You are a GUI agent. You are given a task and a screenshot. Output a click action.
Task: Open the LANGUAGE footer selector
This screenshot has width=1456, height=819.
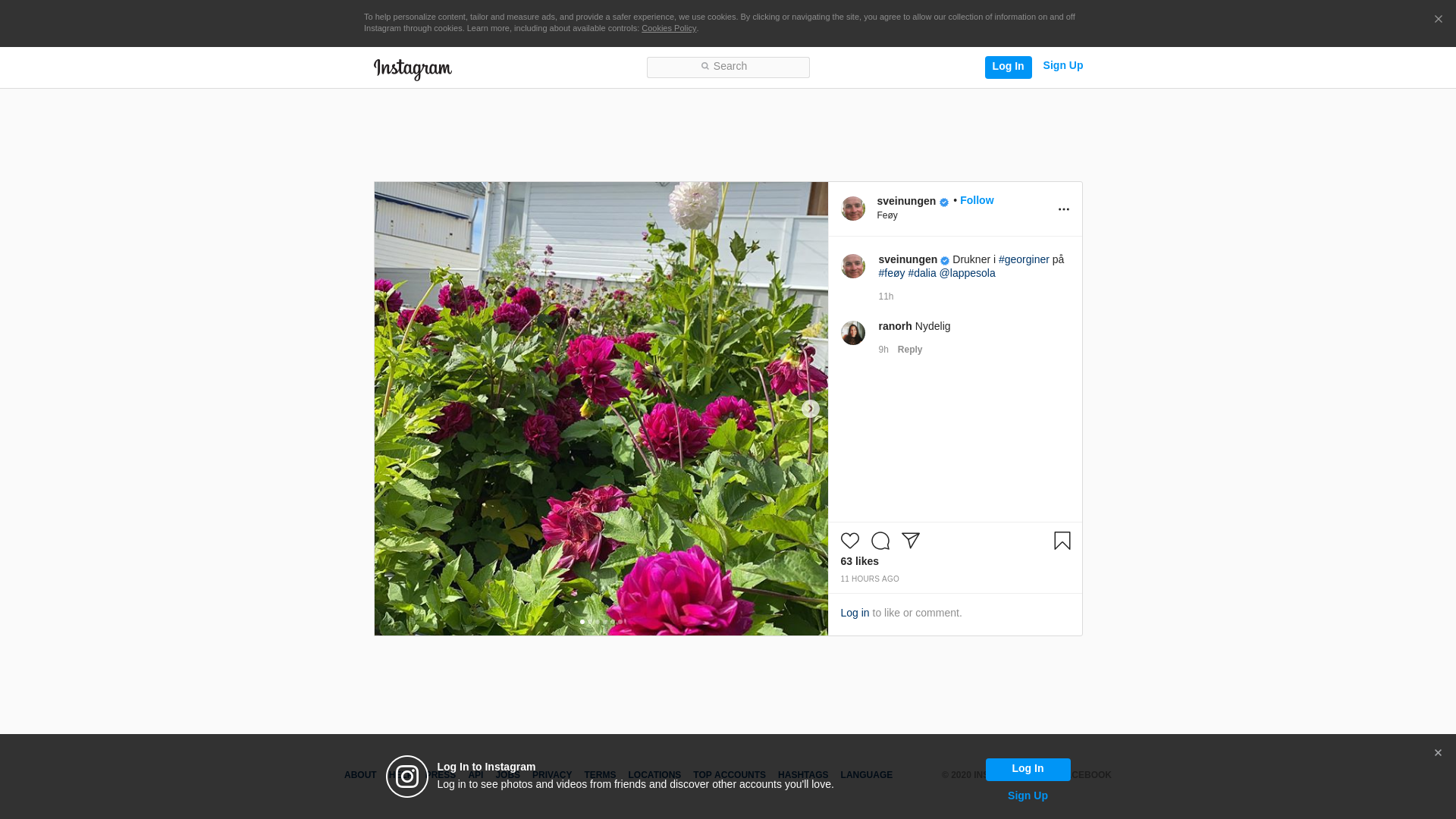click(x=867, y=775)
